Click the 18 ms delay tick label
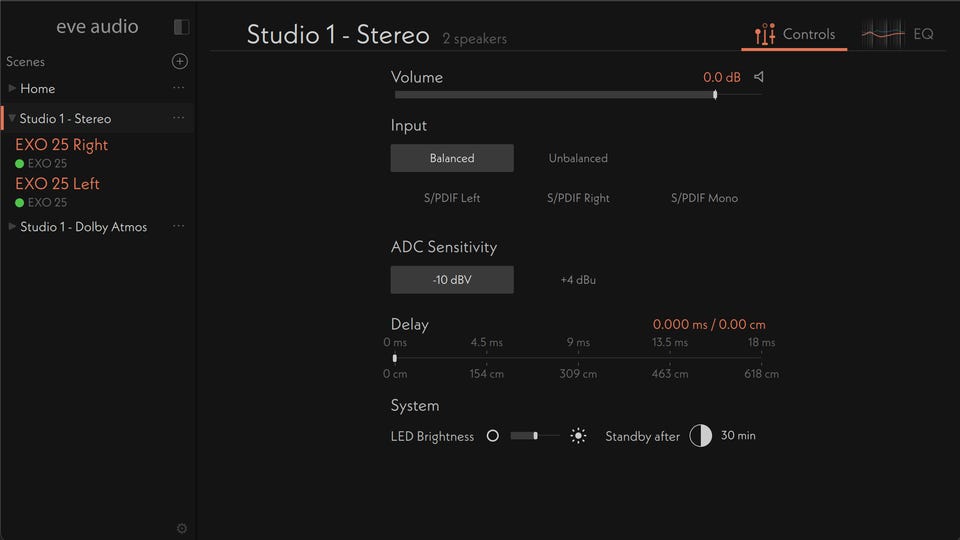This screenshot has width=960, height=540. point(762,342)
